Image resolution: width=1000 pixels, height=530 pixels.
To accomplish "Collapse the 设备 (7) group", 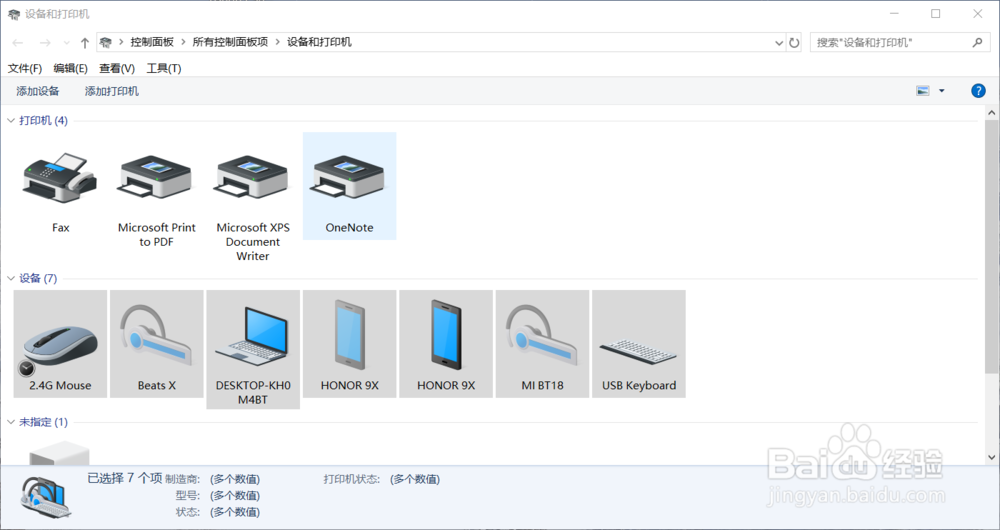I will pyautogui.click(x=11, y=278).
